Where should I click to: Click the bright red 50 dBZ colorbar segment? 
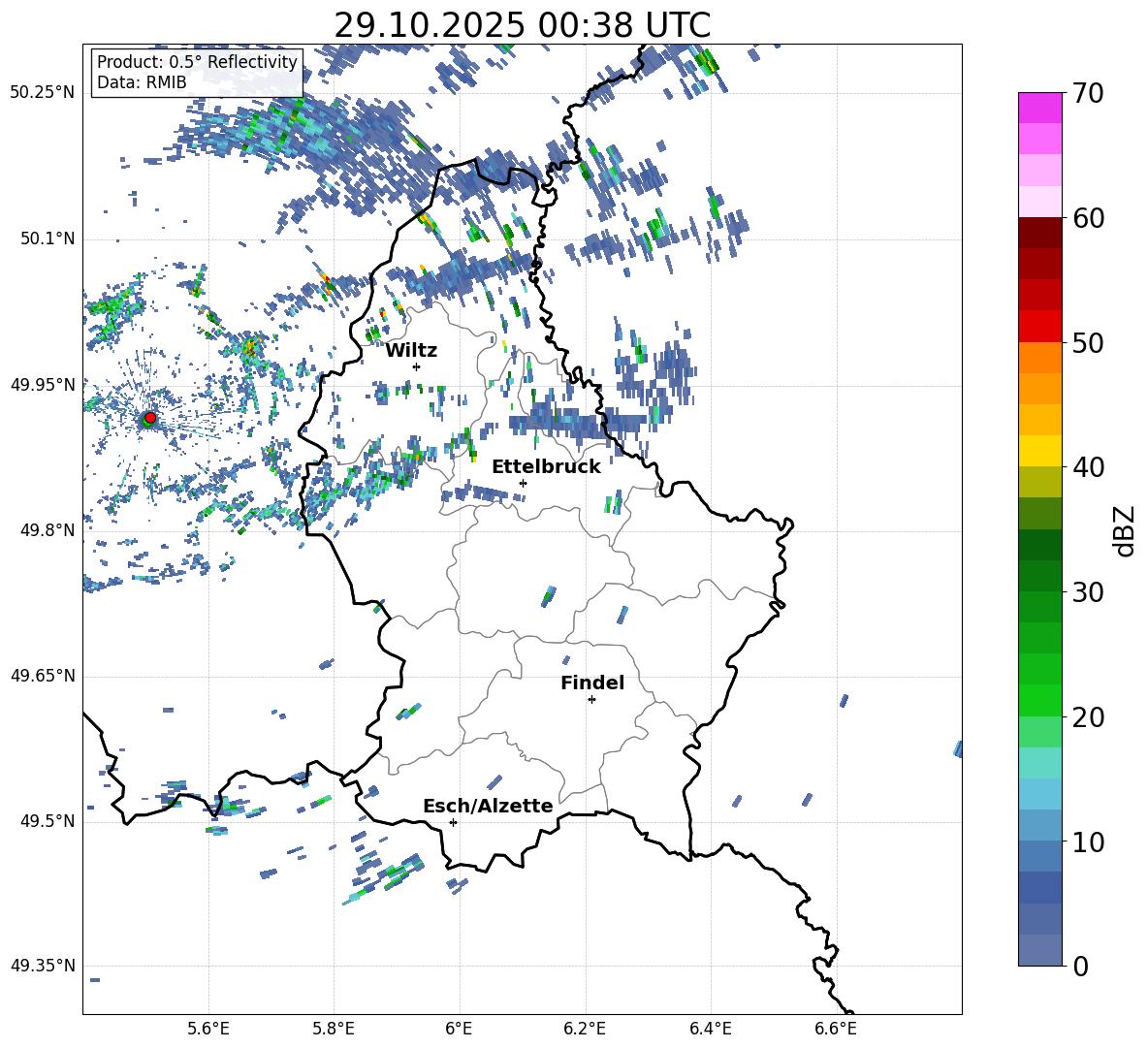[x=1039, y=327]
